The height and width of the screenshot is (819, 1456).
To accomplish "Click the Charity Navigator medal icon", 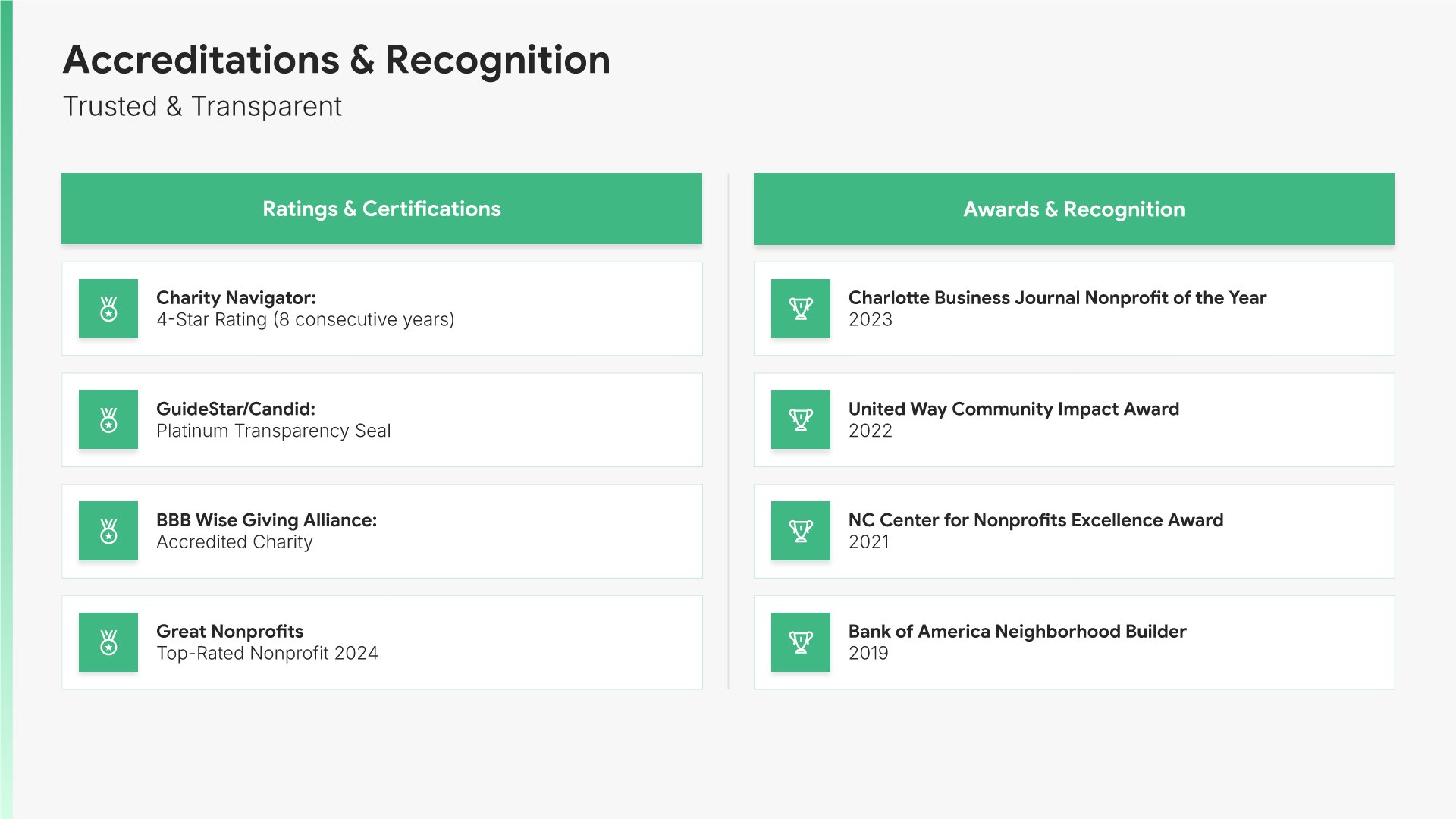I will click(108, 309).
